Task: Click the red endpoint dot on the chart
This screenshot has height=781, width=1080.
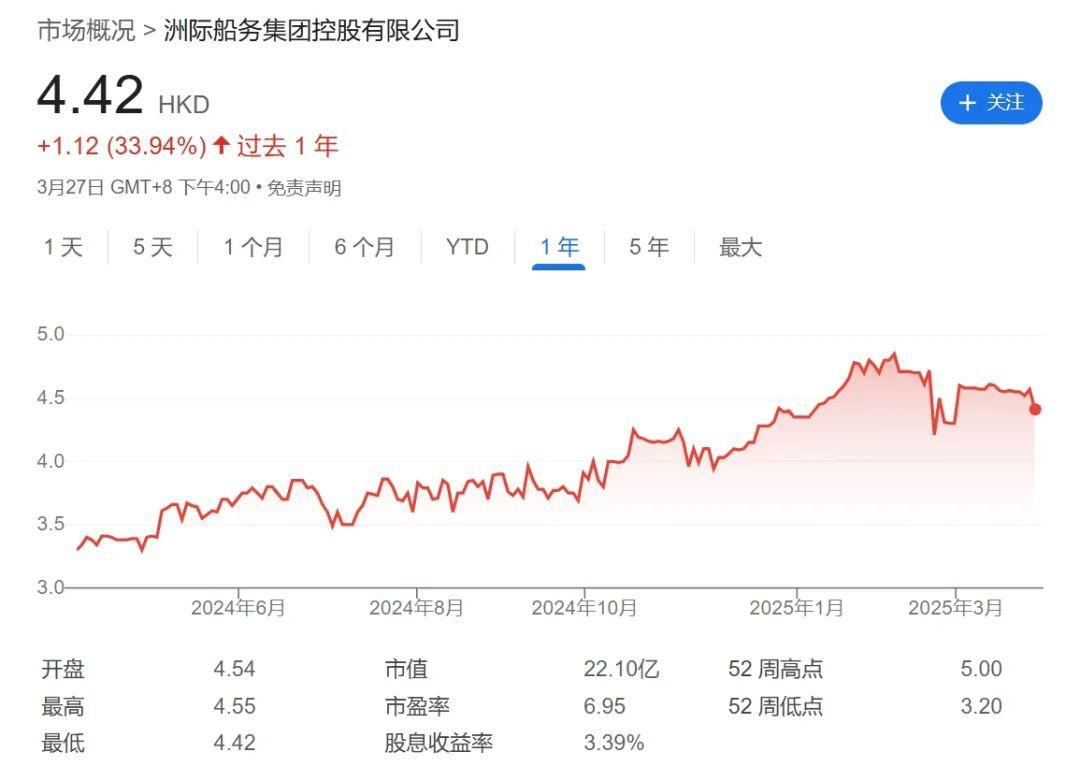Action: click(x=1035, y=409)
